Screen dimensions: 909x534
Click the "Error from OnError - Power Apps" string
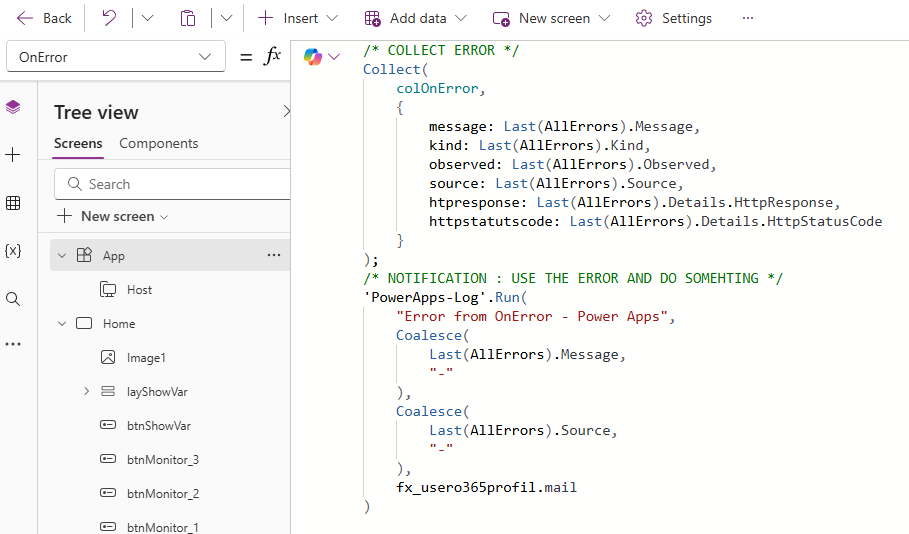[532, 317]
